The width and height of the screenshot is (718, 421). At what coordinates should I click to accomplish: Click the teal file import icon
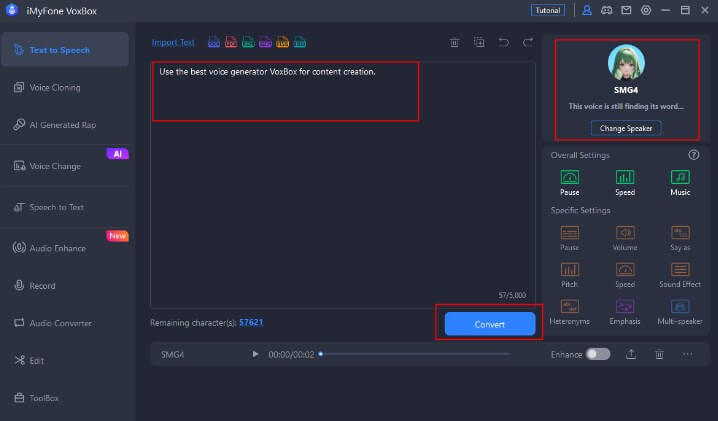[x=300, y=43]
